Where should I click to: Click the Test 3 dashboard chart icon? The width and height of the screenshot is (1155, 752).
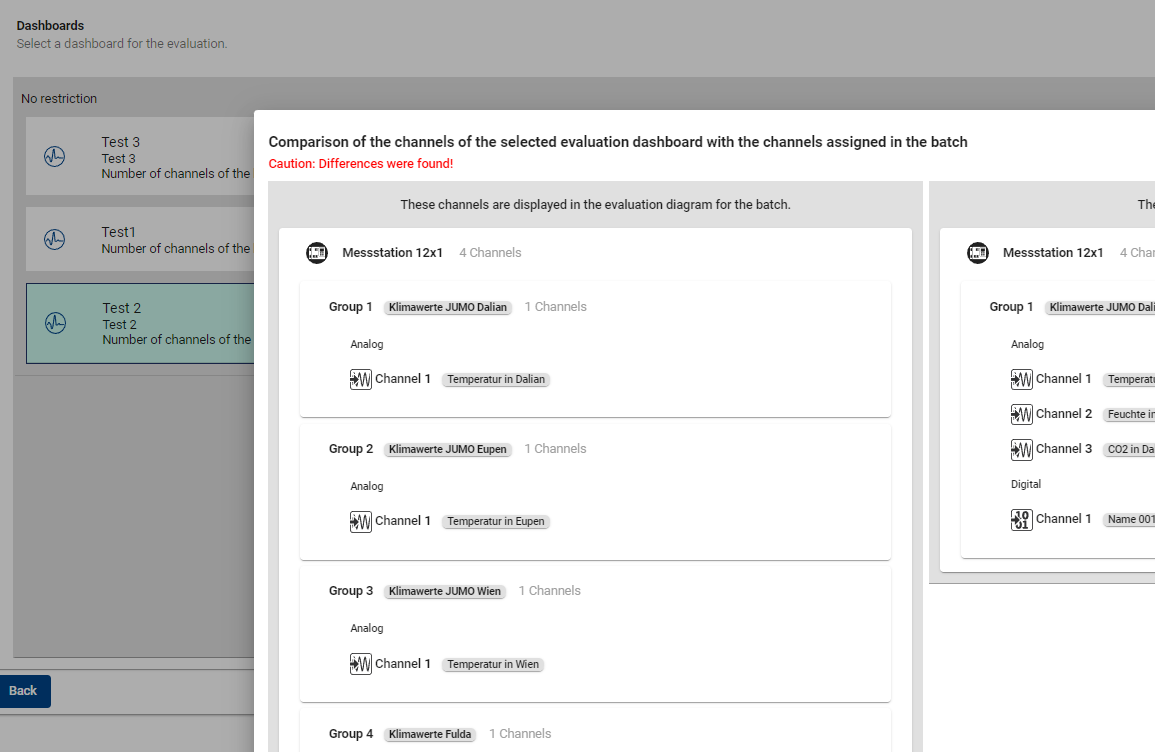click(55, 157)
